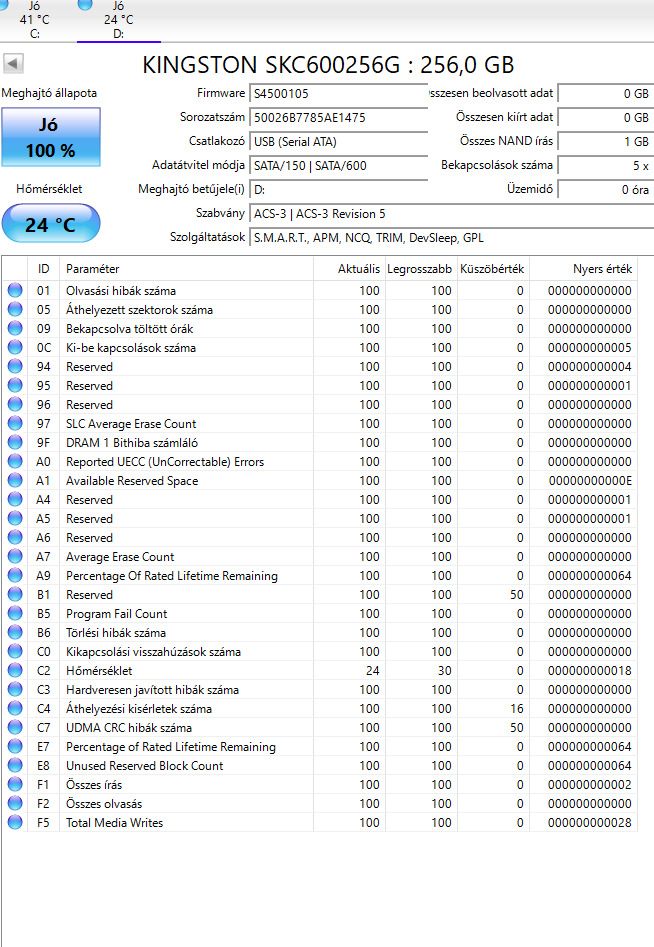Click the Nyers érték column header
The width and height of the screenshot is (654, 947).
pos(583,269)
